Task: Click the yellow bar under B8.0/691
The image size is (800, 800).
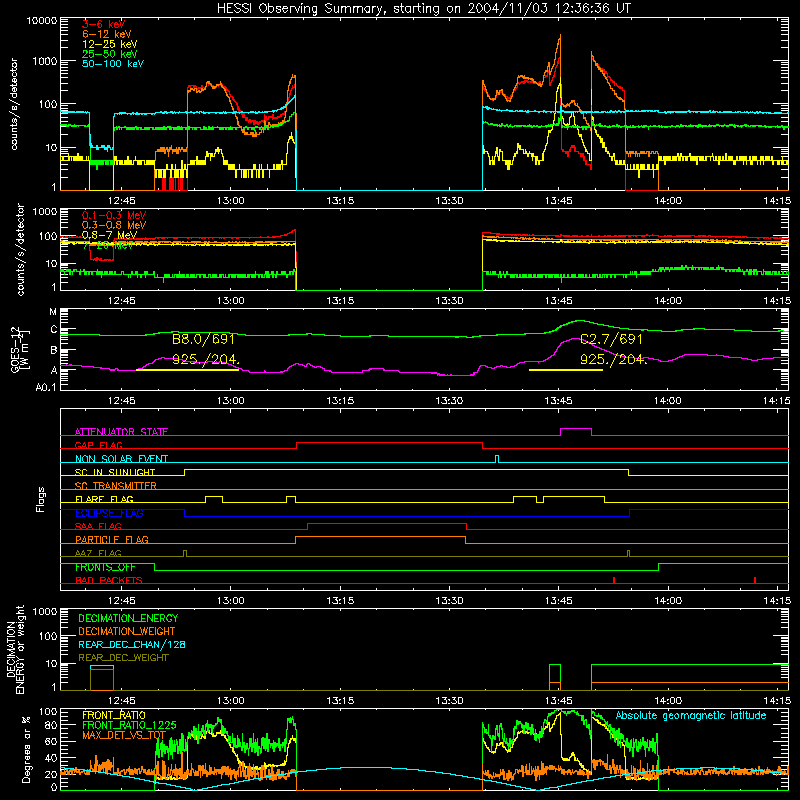Action: (x=187, y=369)
